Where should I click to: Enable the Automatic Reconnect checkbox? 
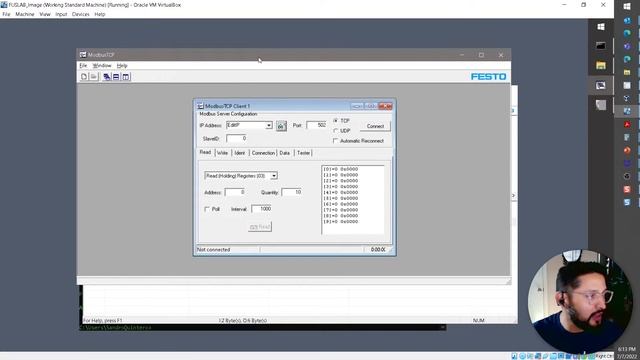pyautogui.click(x=336, y=141)
